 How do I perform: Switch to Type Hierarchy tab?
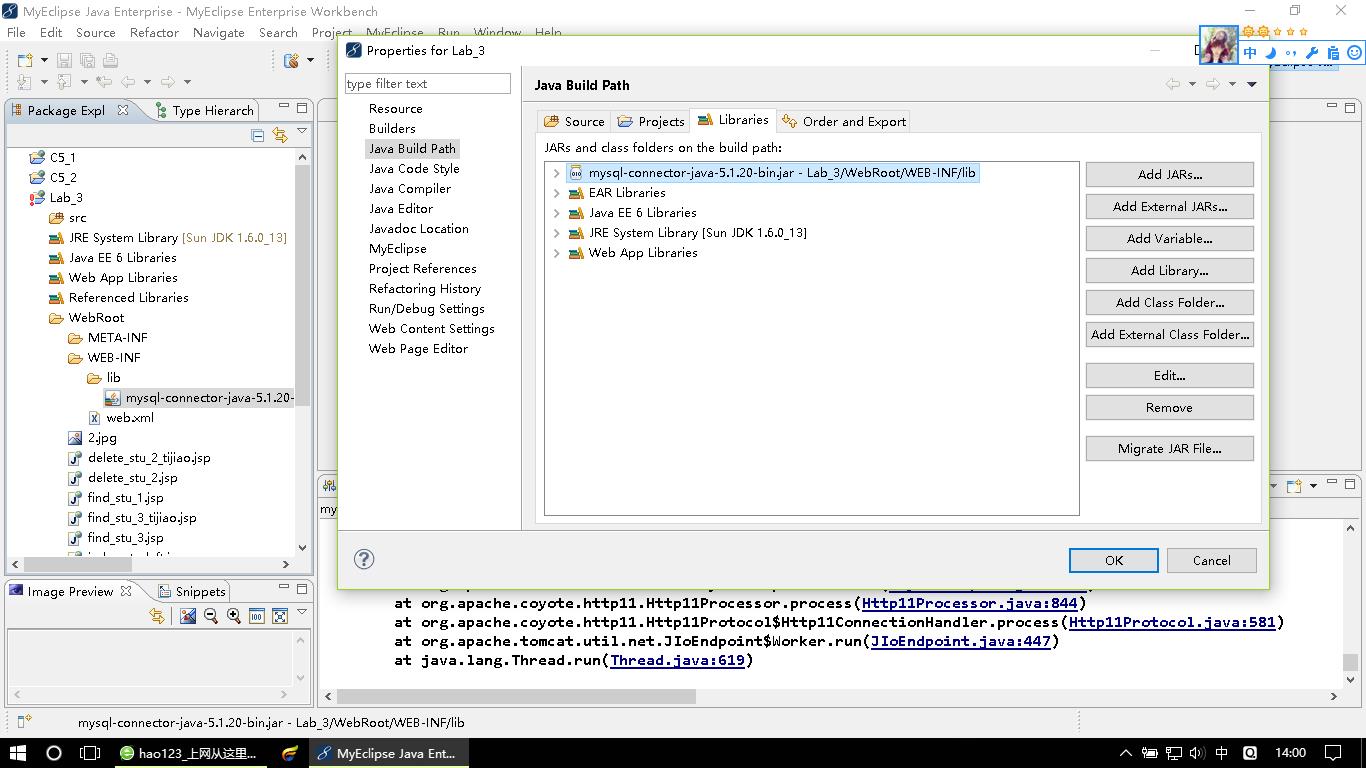(x=204, y=110)
